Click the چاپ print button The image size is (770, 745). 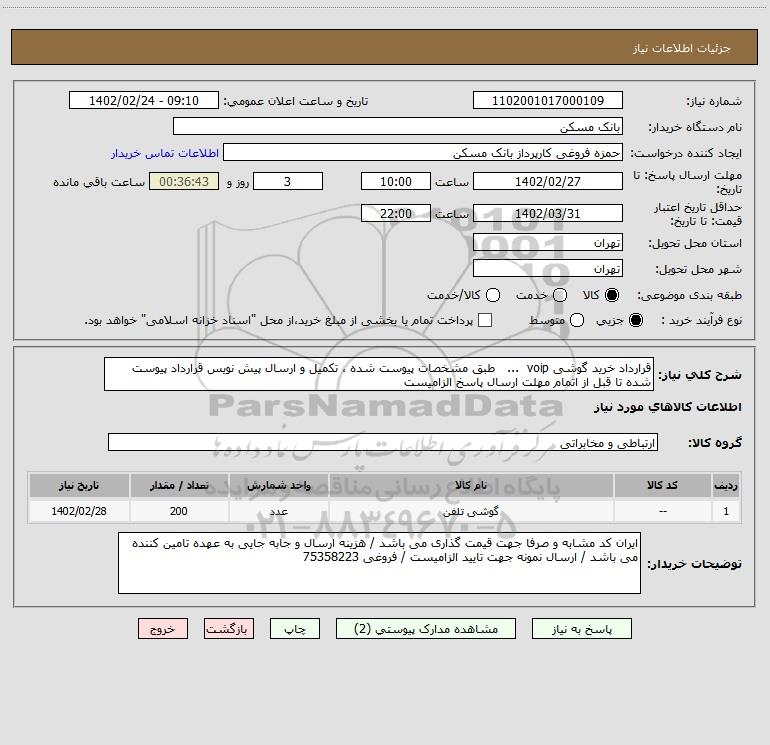click(295, 629)
